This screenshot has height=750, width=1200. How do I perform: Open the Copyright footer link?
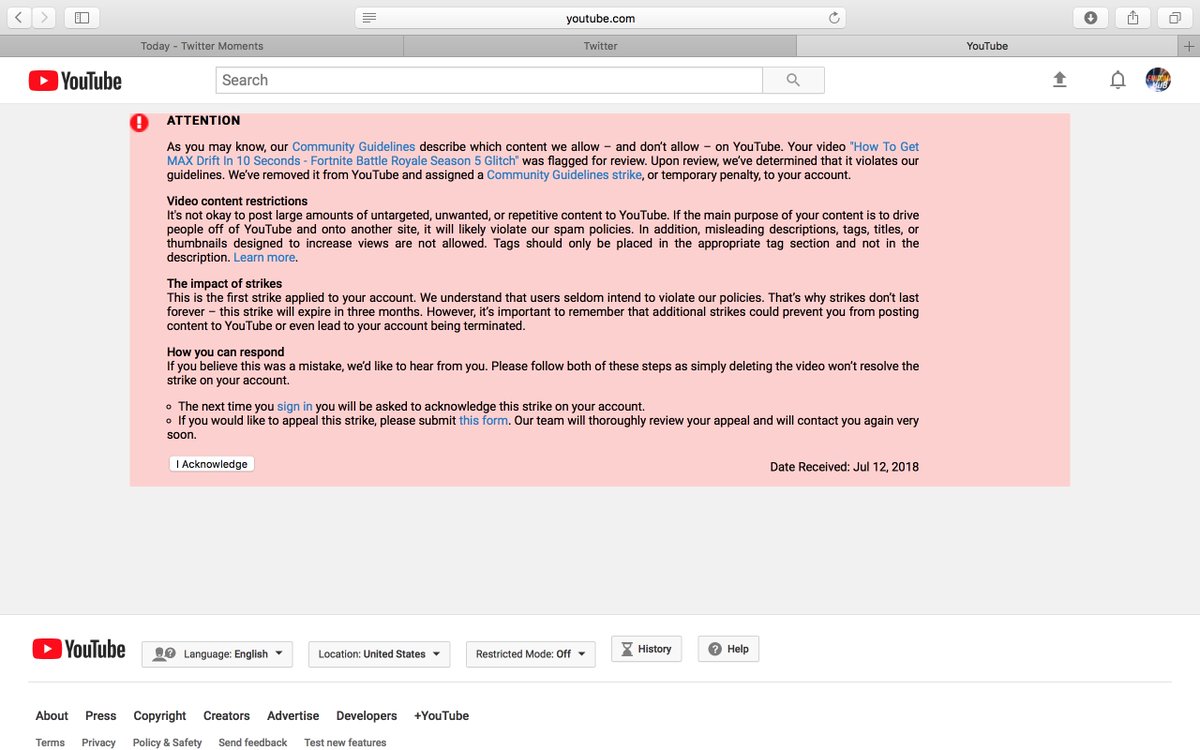click(x=160, y=716)
